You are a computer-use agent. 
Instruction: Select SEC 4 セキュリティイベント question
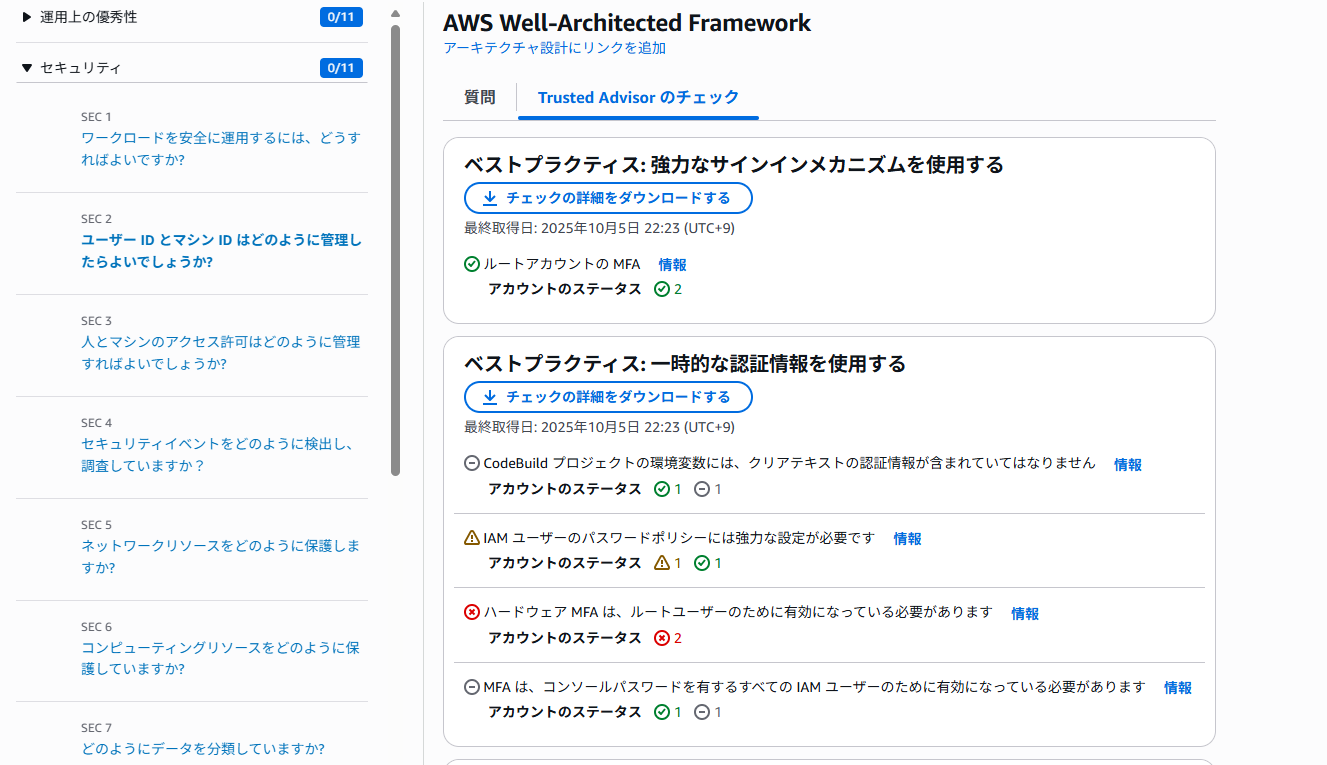pos(218,454)
